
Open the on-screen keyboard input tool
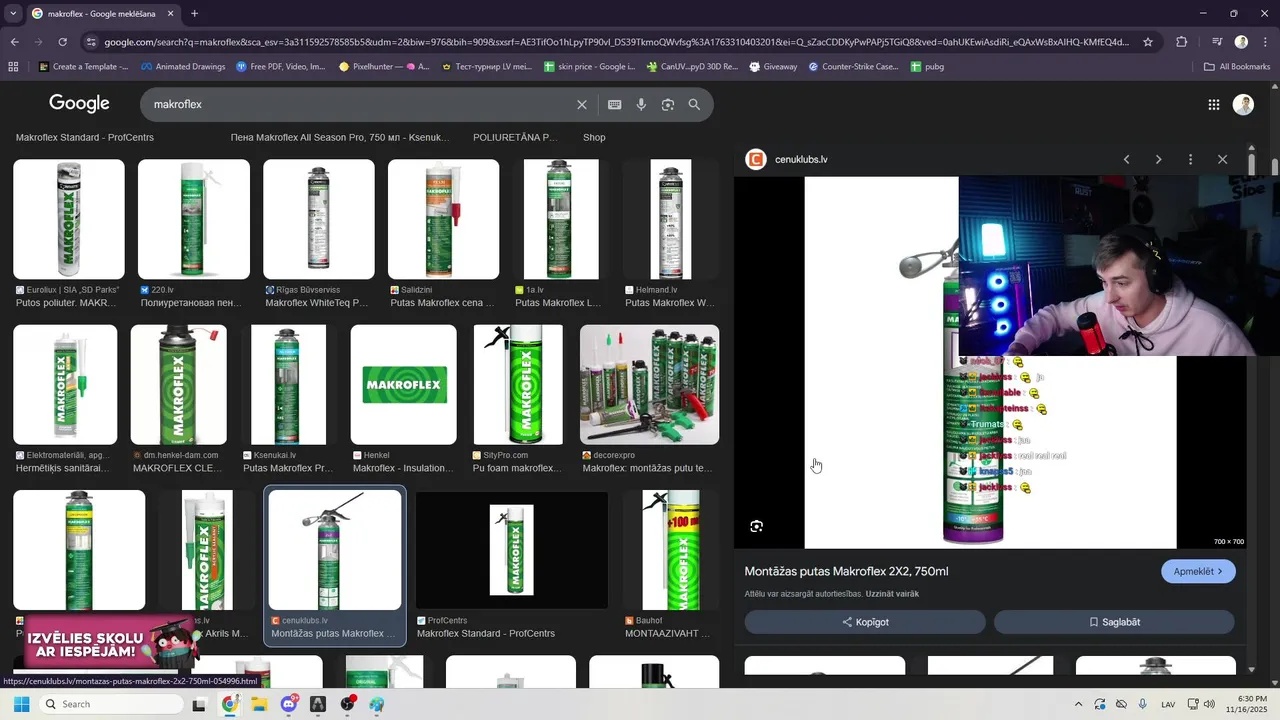tap(615, 104)
